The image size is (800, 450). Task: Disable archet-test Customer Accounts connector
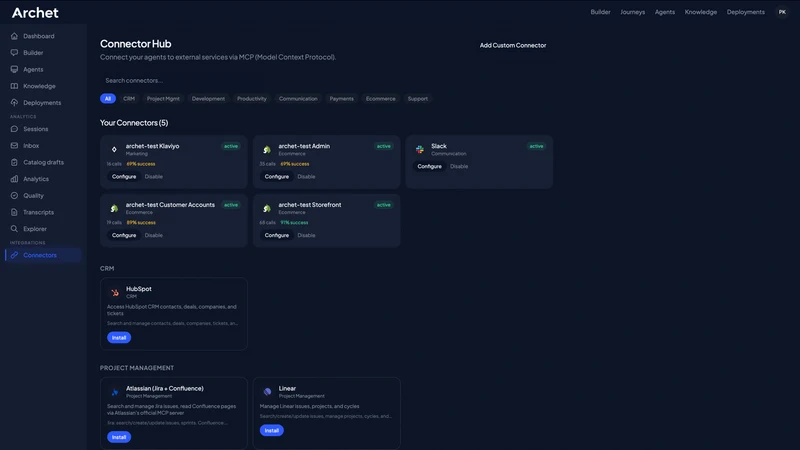tap(154, 235)
